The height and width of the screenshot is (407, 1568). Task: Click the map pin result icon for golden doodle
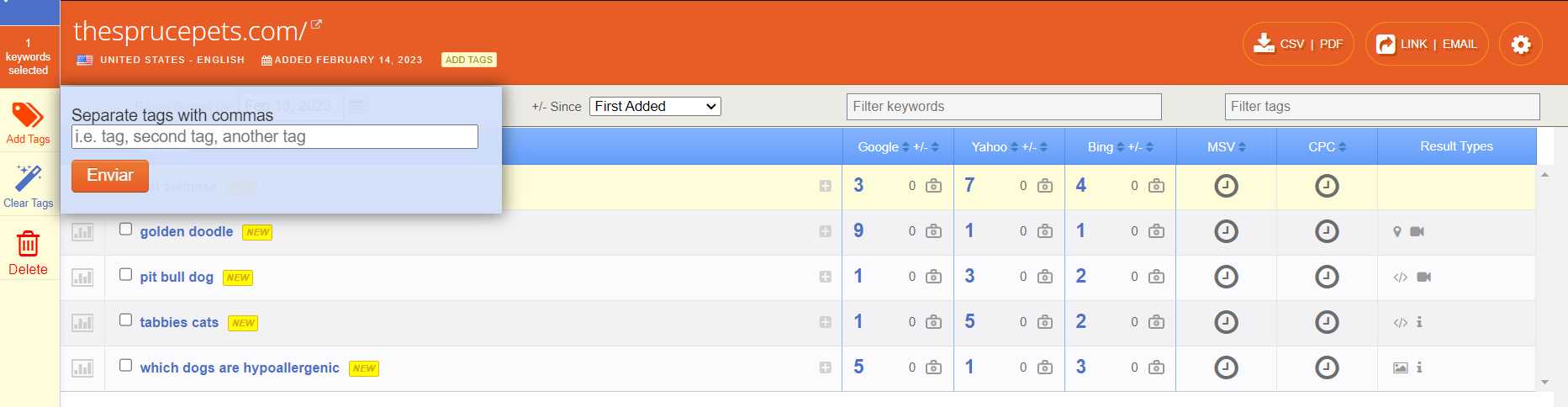[1397, 232]
